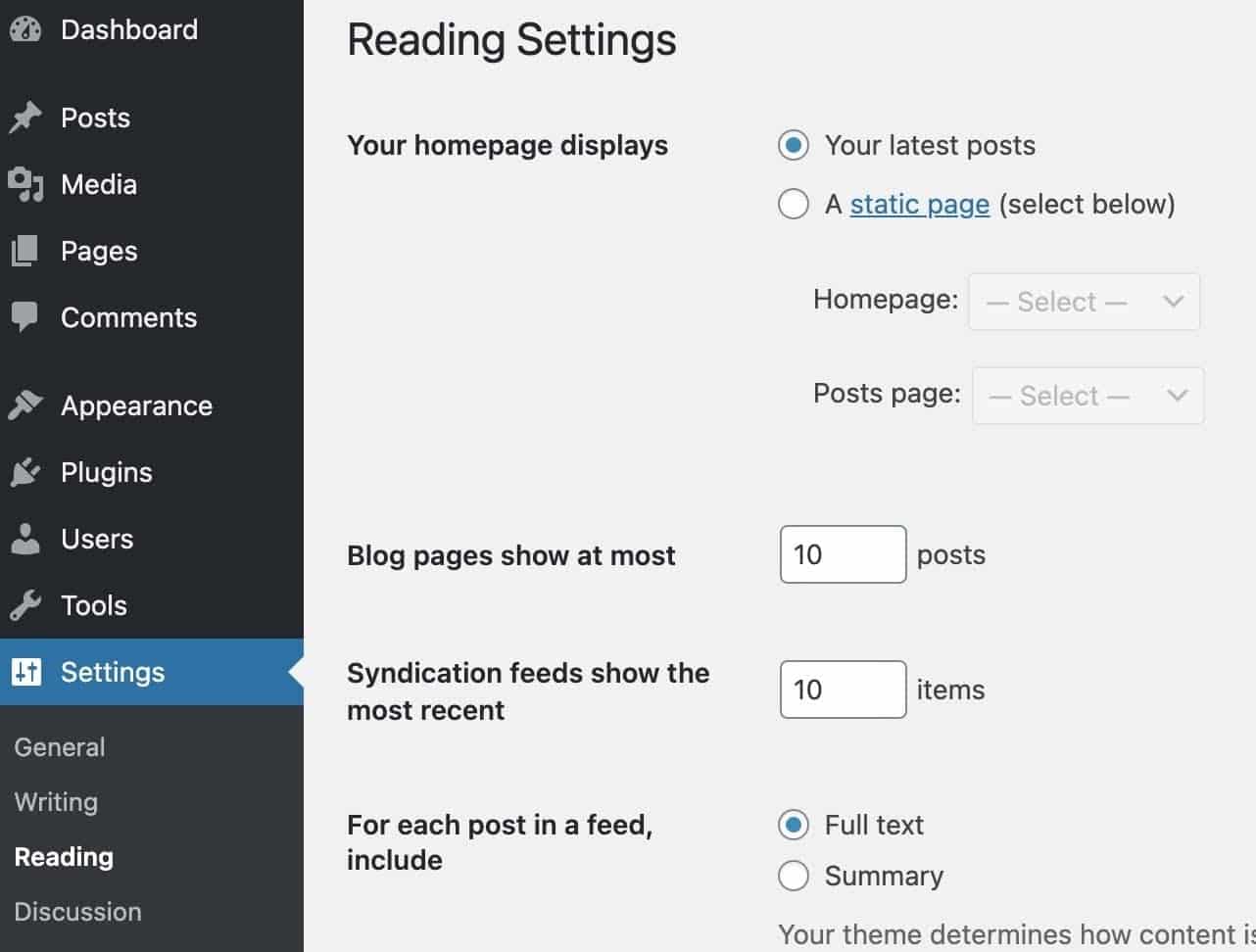
Task: Click the 'Homepage:' field label
Action: [886, 300]
